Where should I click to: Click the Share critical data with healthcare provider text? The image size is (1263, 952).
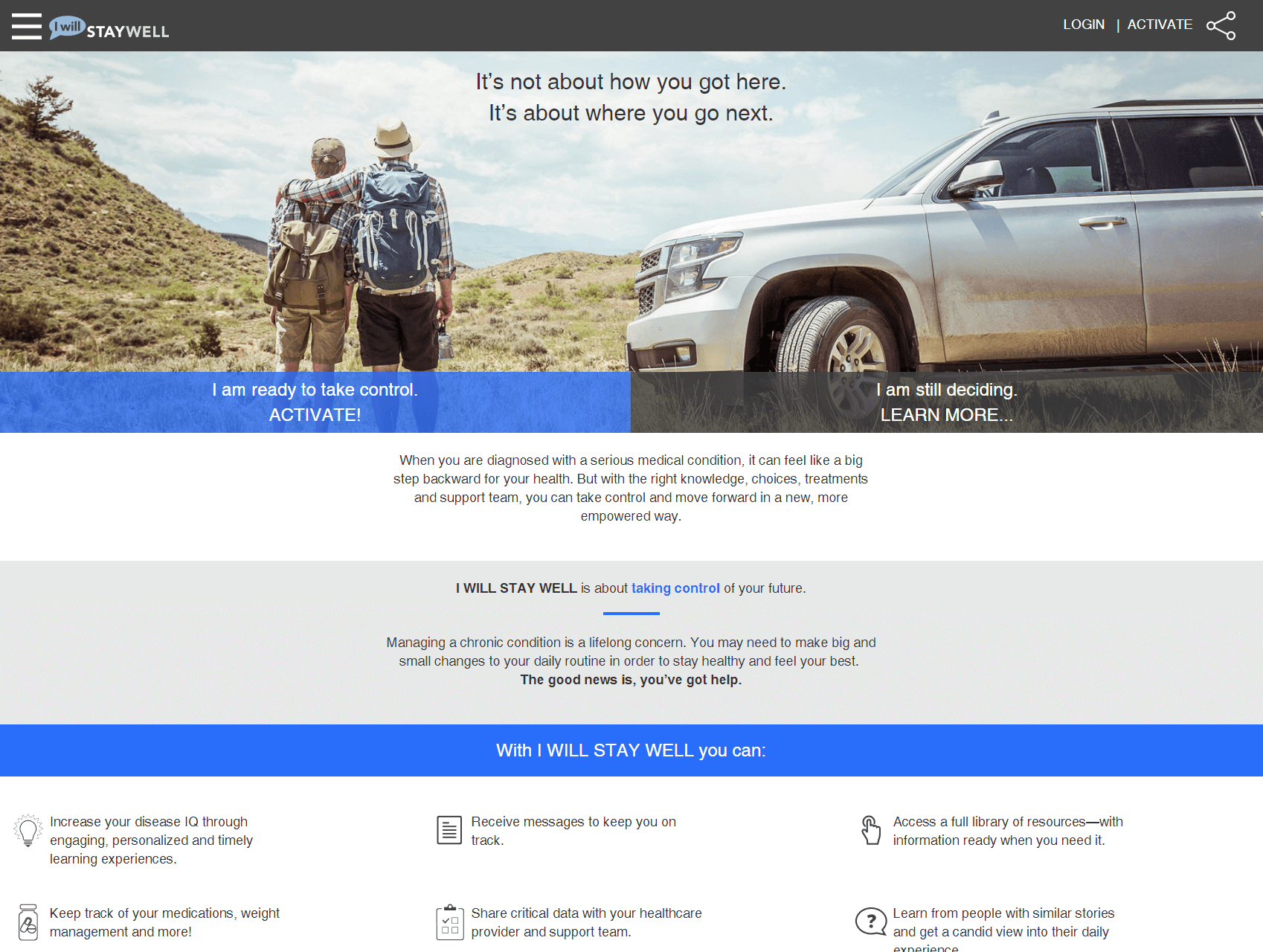point(586,922)
